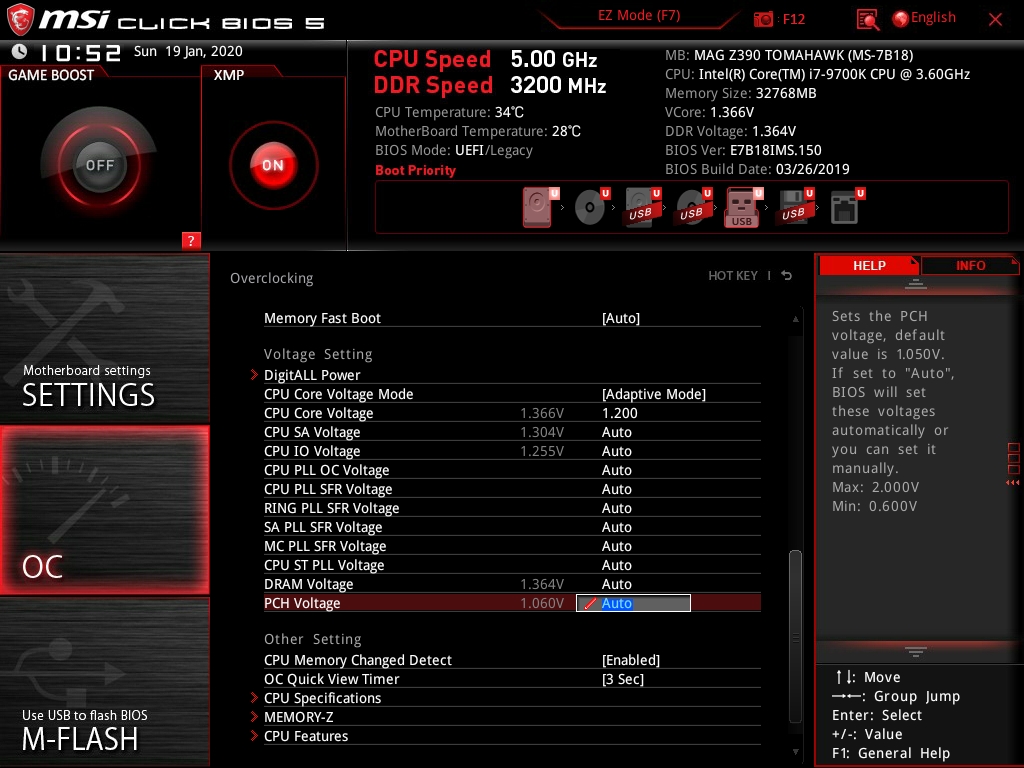The image size is (1024, 768).
Task: Click the language globe icon
Action: pos(901,19)
